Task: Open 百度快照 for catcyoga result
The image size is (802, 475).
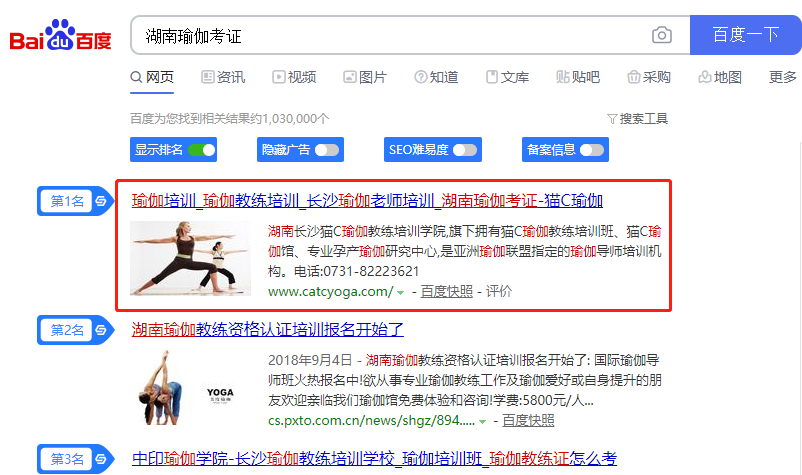Action: [447, 291]
